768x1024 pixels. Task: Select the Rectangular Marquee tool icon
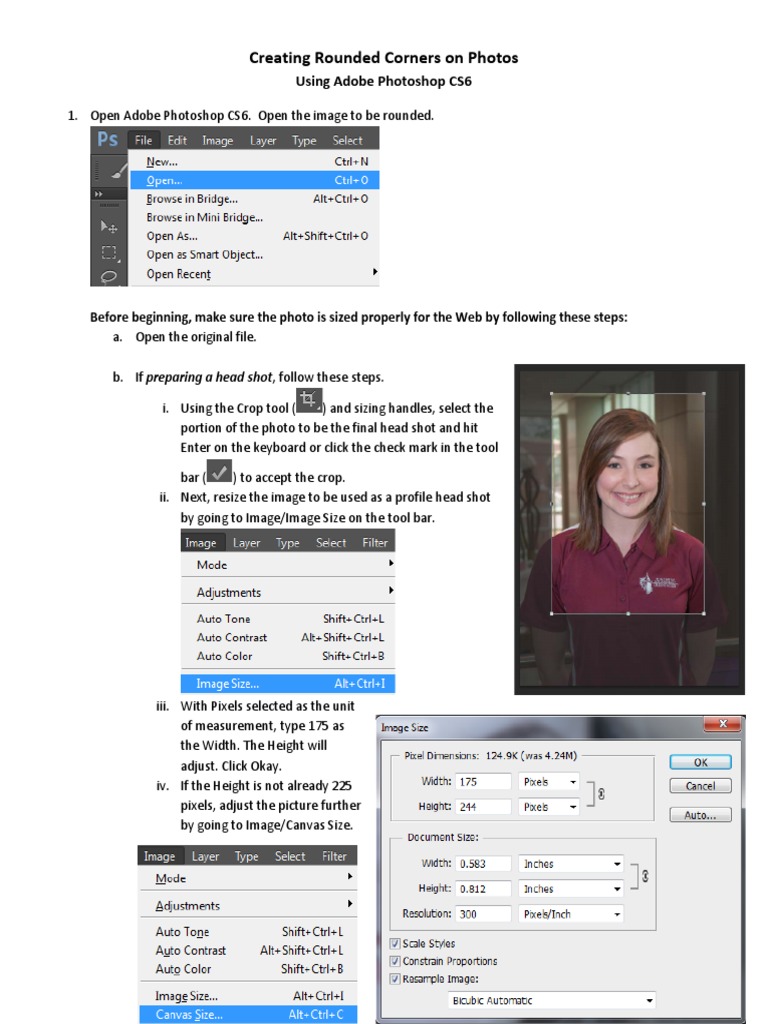[x=108, y=253]
